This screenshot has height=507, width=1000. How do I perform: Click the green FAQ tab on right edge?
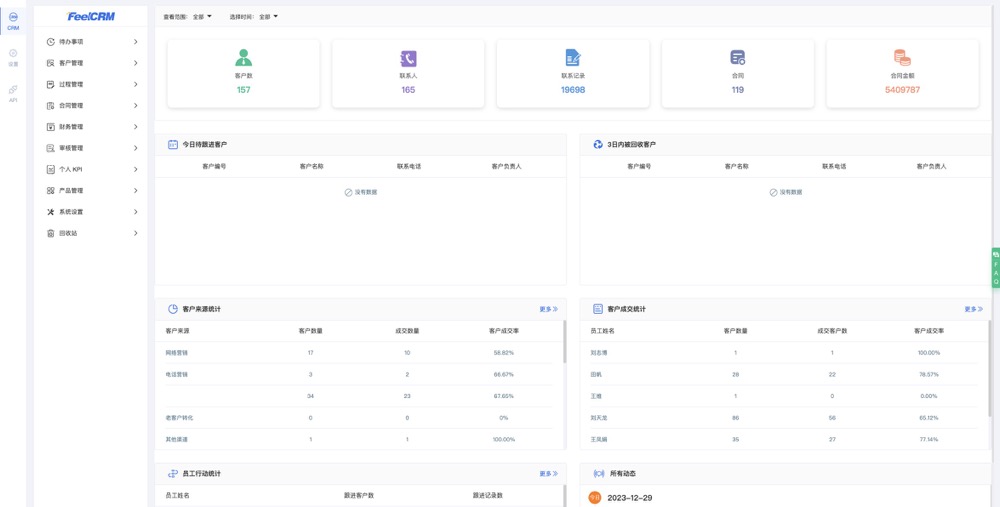point(995,268)
